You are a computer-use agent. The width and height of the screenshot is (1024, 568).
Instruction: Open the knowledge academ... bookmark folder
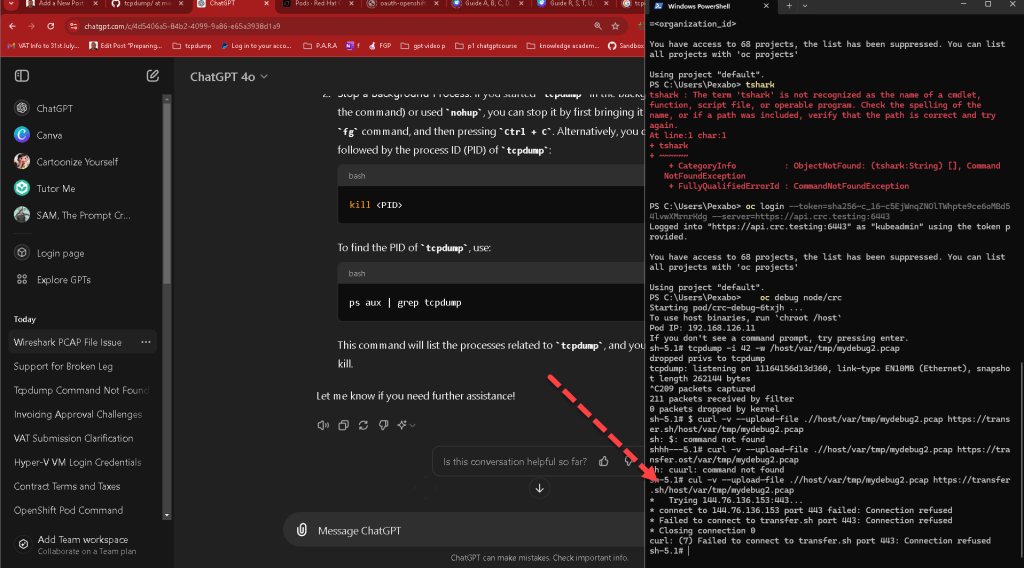(562, 46)
